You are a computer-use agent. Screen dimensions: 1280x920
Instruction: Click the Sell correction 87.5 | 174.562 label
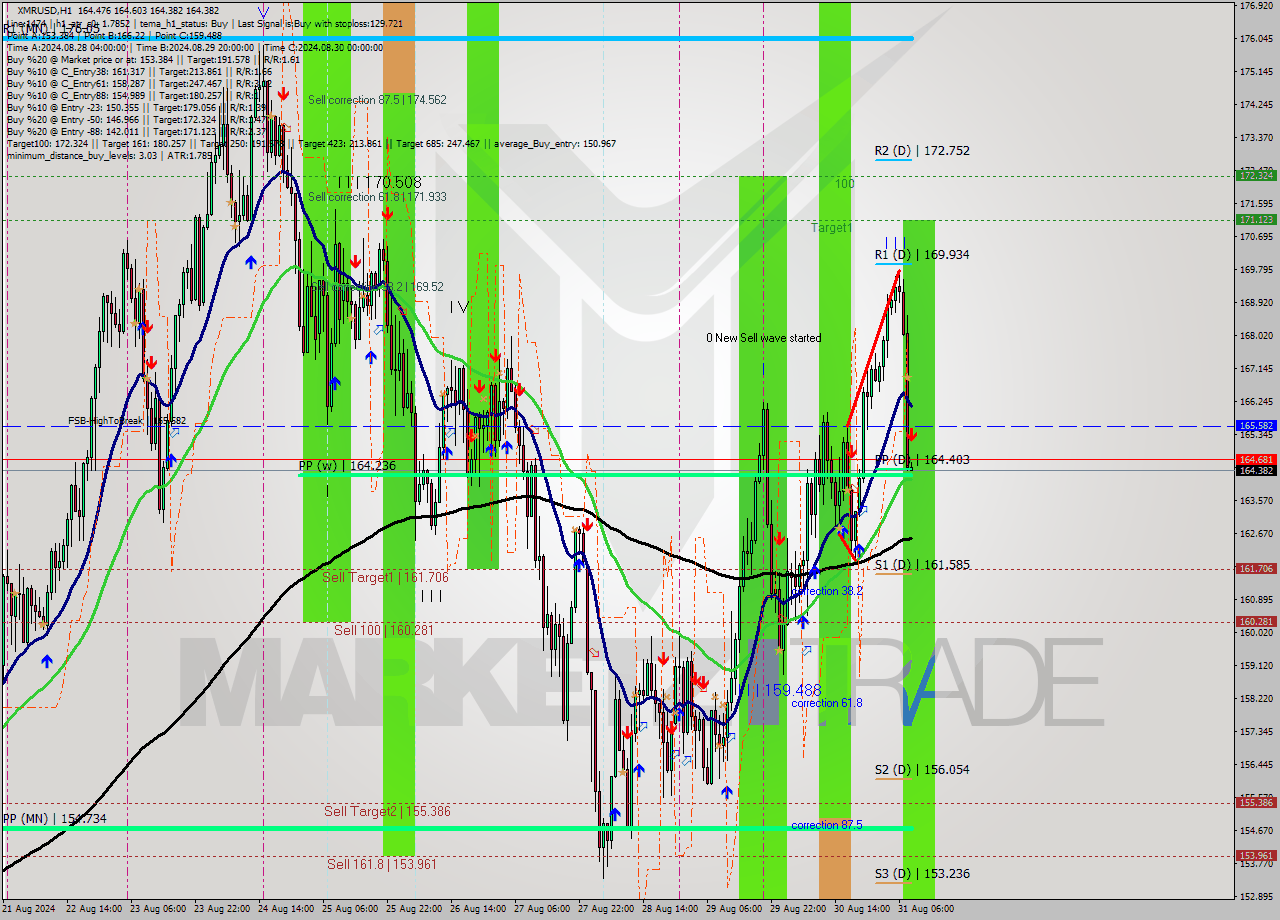377,100
